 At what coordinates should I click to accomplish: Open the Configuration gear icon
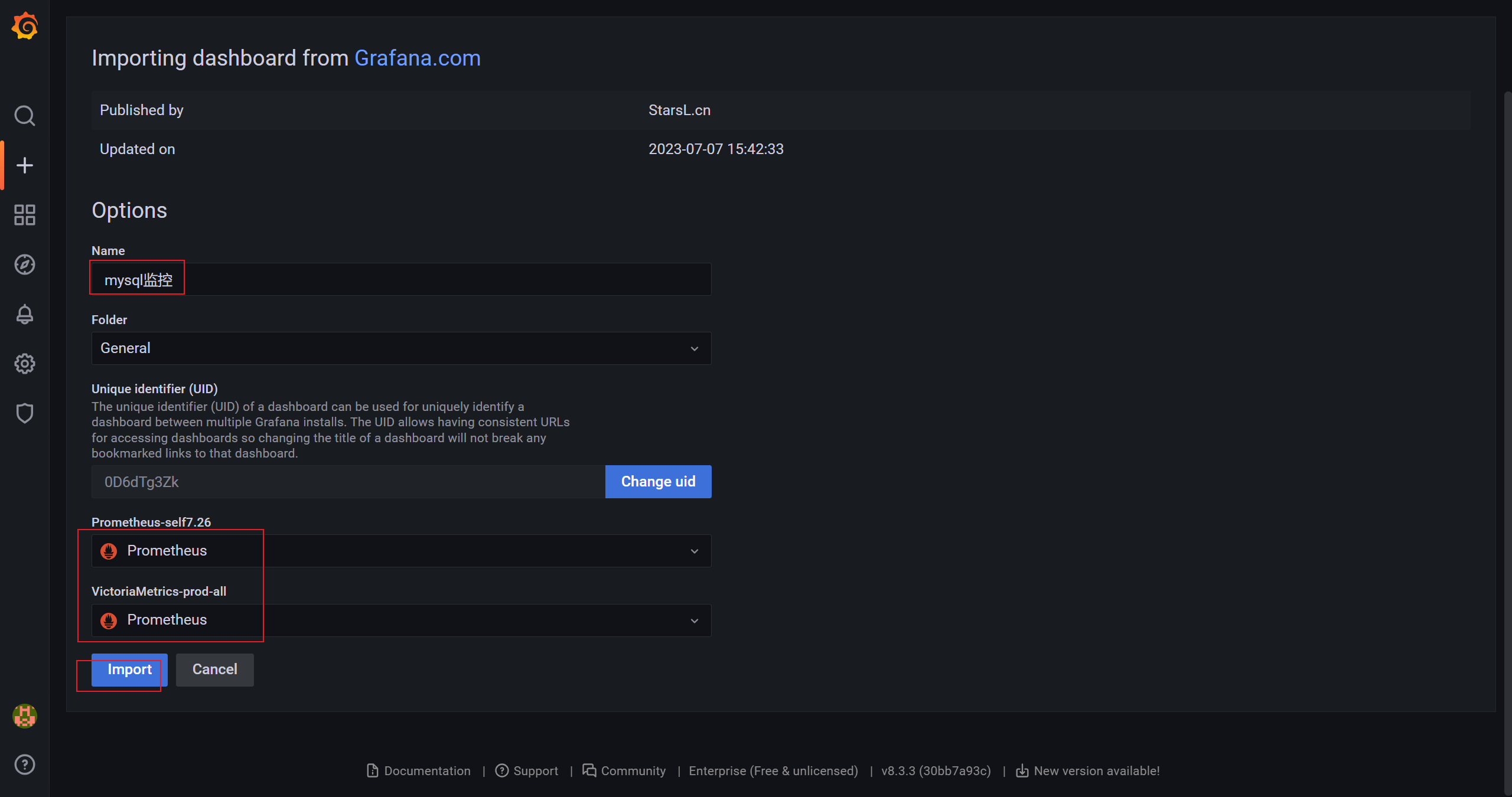[x=24, y=364]
